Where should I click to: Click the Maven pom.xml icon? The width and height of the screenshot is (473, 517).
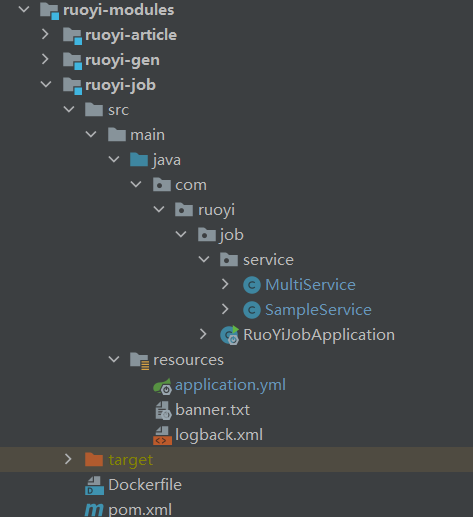pyautogui.click(x=94, y=510)
